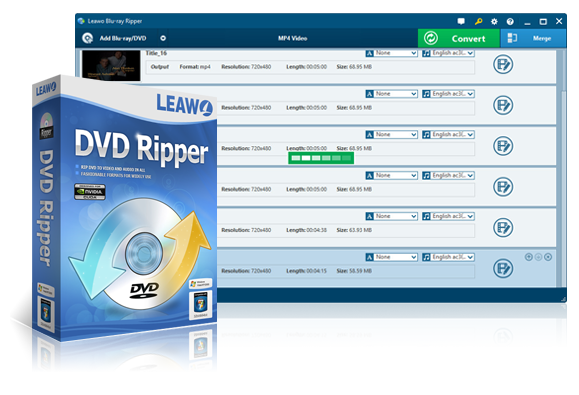579x395 pixels.
Task: Open settings with the gear icon
Action: pos(494,21)
